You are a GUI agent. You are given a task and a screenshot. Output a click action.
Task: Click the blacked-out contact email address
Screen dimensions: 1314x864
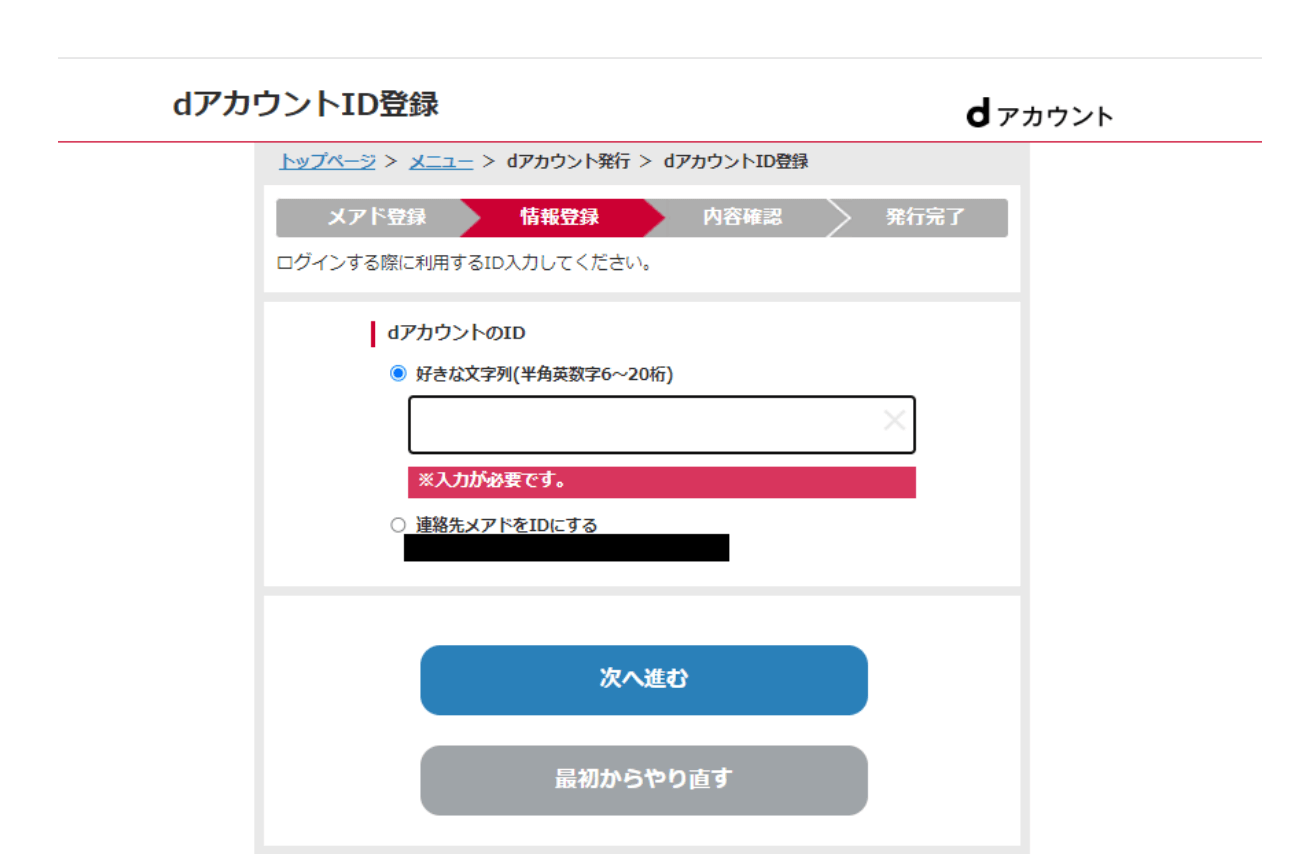(x=566, y=548)
